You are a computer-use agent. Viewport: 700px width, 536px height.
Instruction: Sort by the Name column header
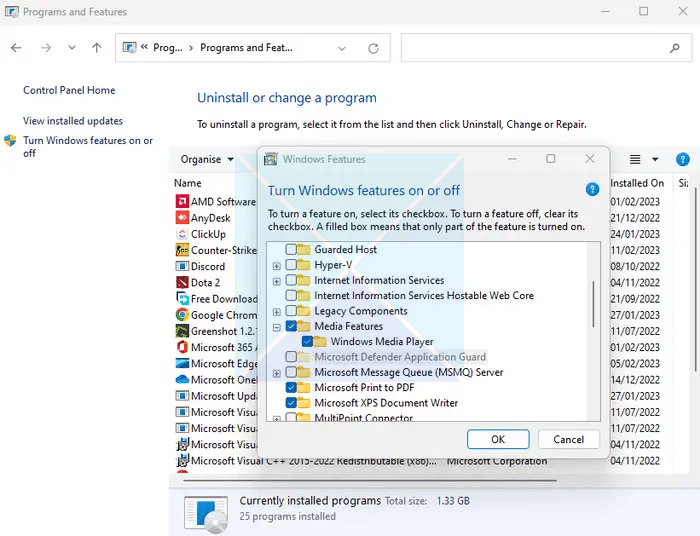point(188,183)
